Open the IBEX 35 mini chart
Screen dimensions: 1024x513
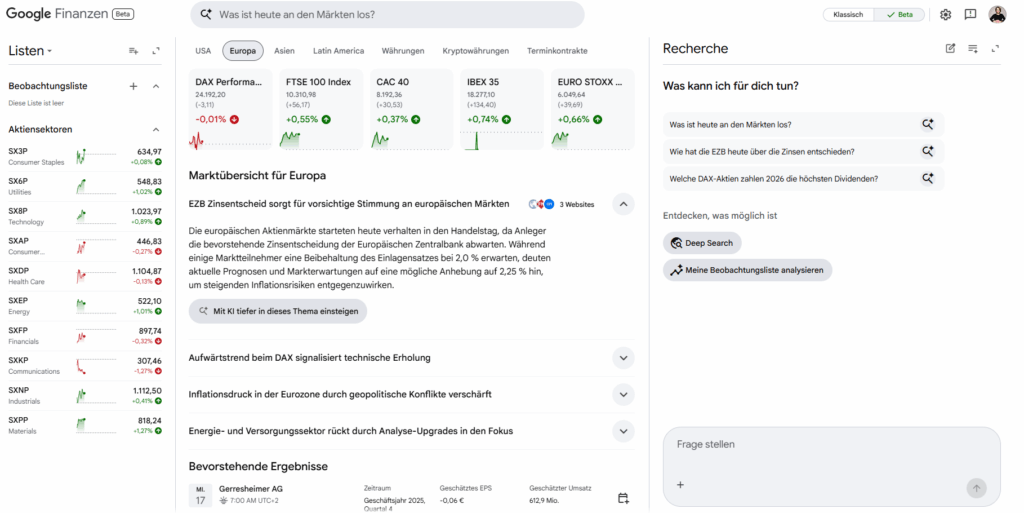[x=502, y=140]
